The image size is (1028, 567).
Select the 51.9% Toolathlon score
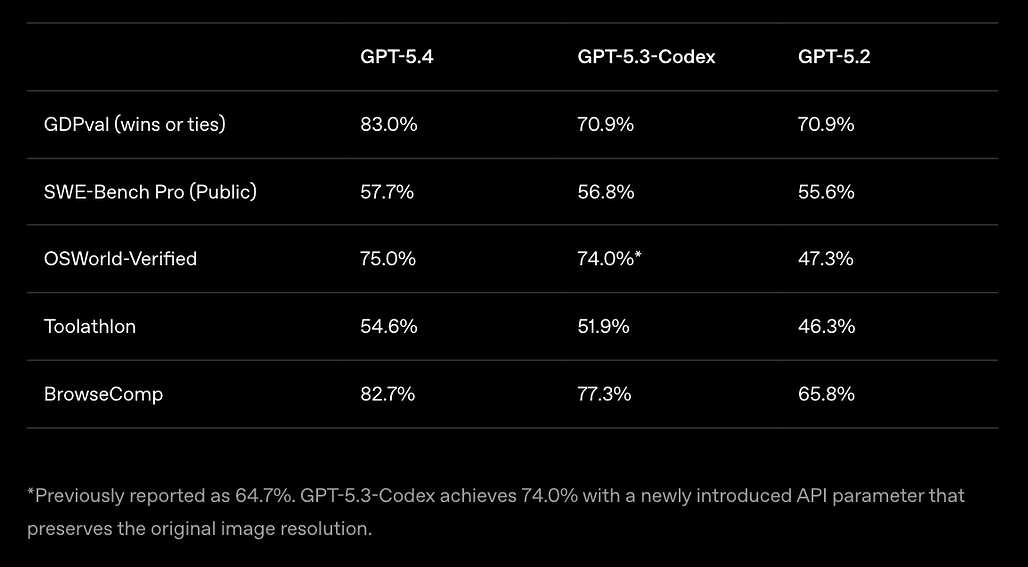click(604, 326)
